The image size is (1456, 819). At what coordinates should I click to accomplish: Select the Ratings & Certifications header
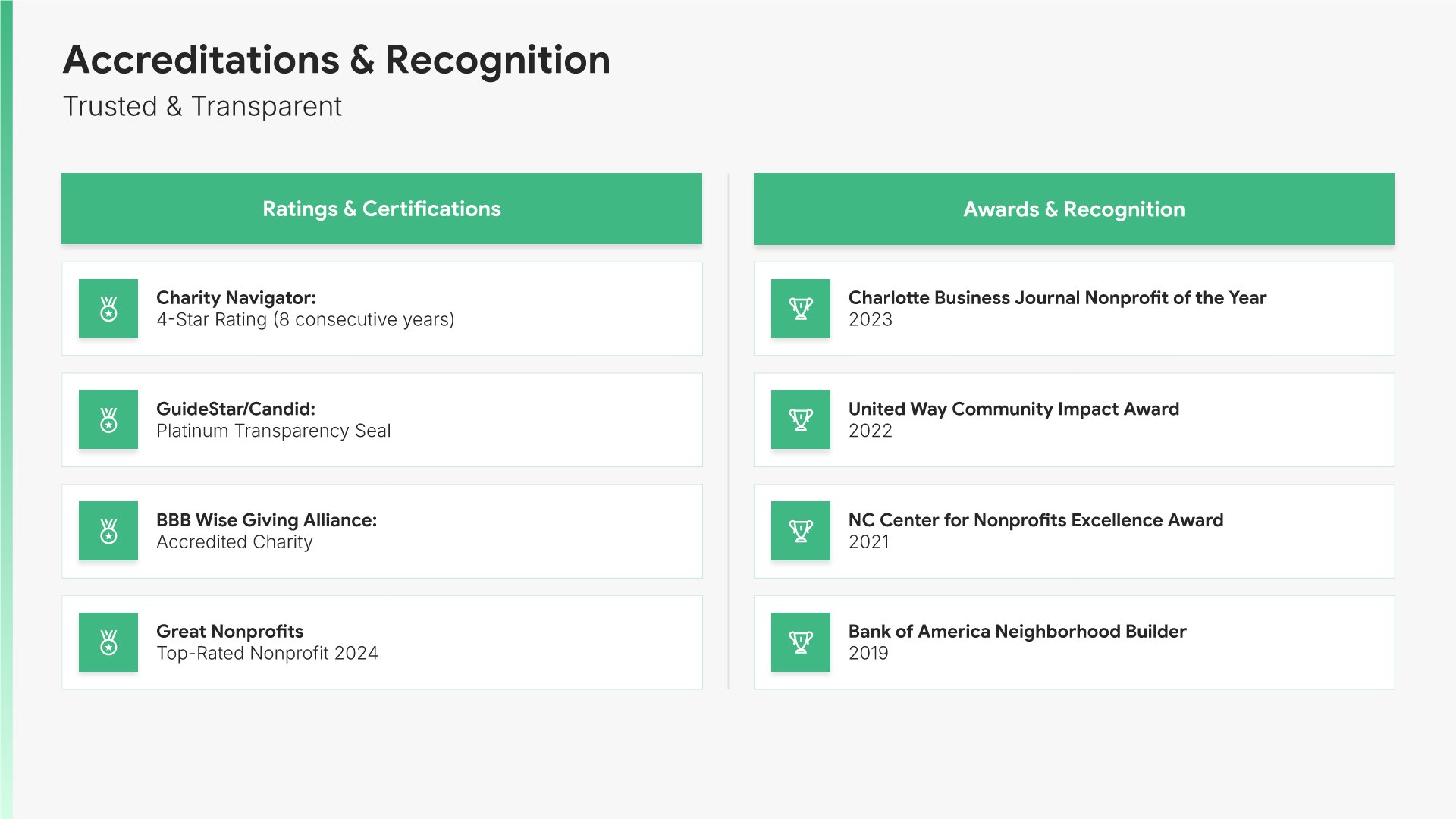381,209
